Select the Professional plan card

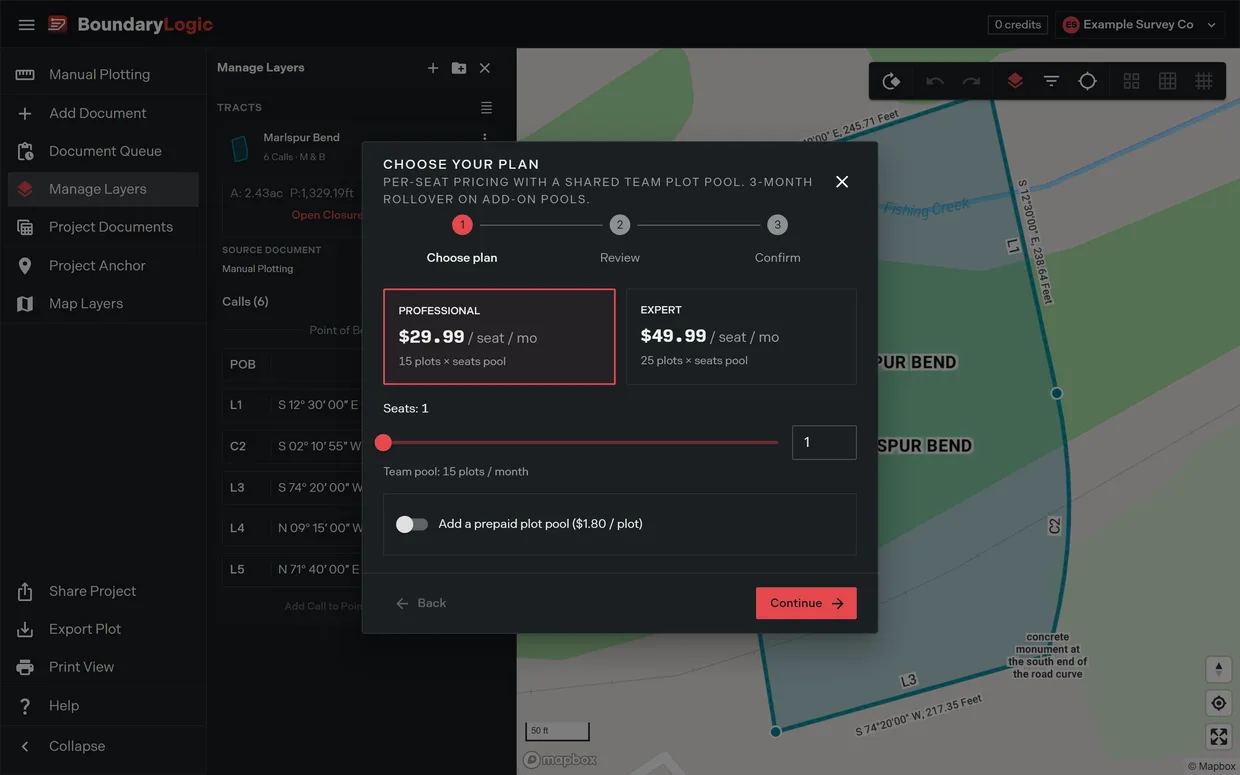click(499, 337)
